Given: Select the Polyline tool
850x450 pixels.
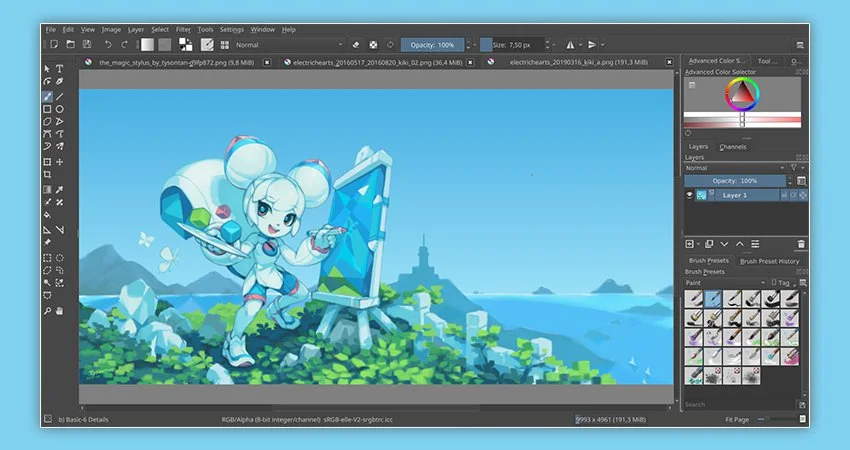Looking at the screenshot, I should pos(60,121).
